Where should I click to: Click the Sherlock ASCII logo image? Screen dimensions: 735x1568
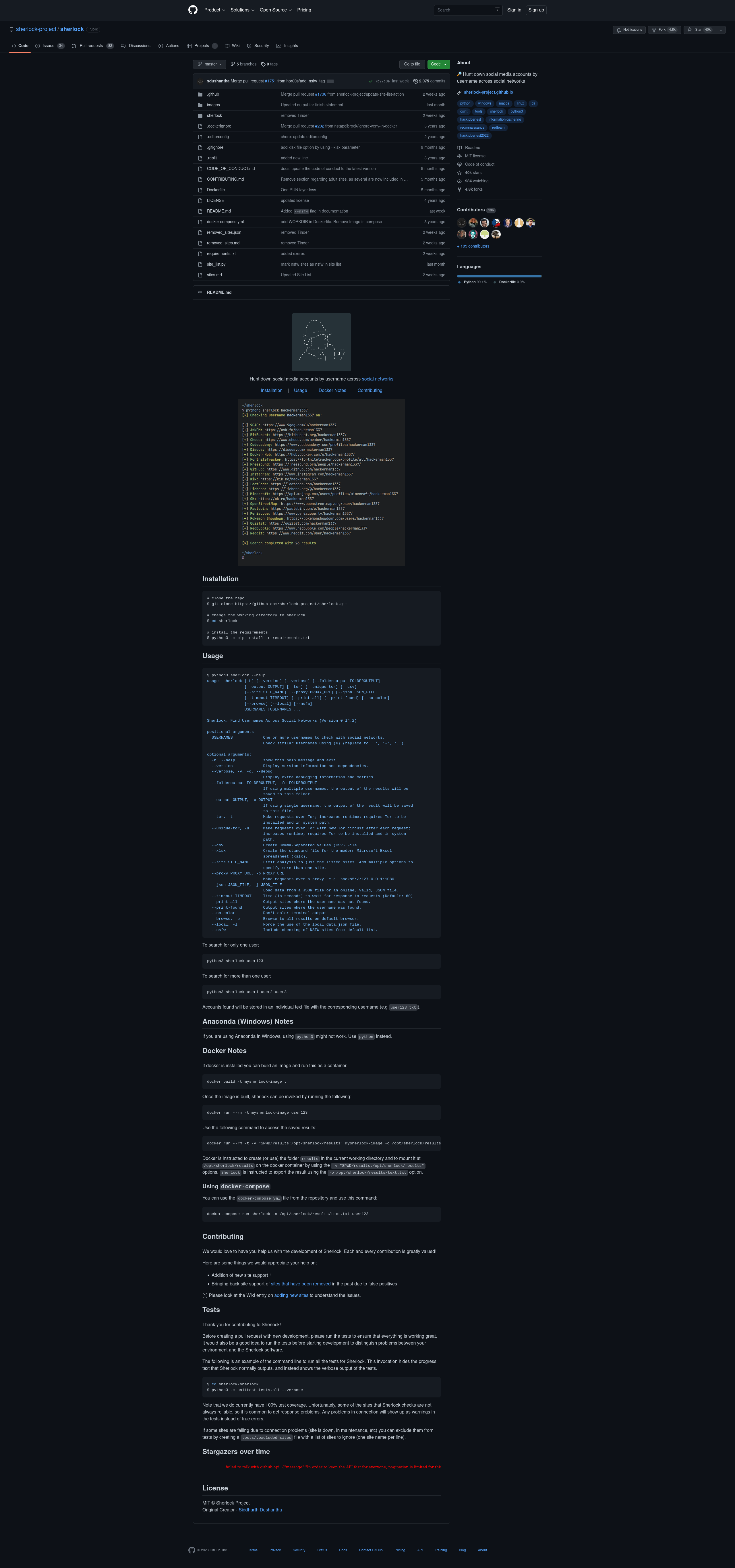click(321, 342)
